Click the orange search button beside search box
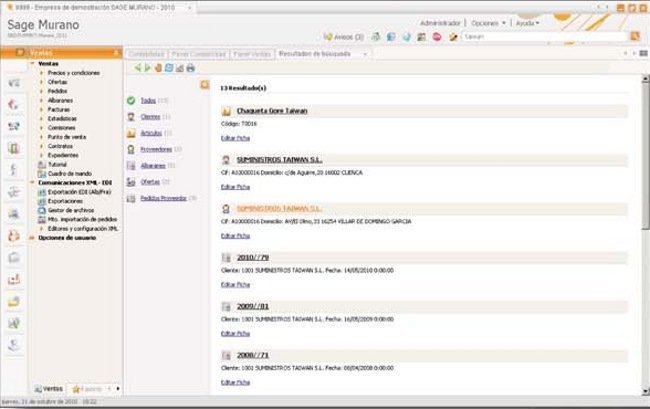Image resolution: width=650 pixels, height=409 pixels. click(636, 35)
